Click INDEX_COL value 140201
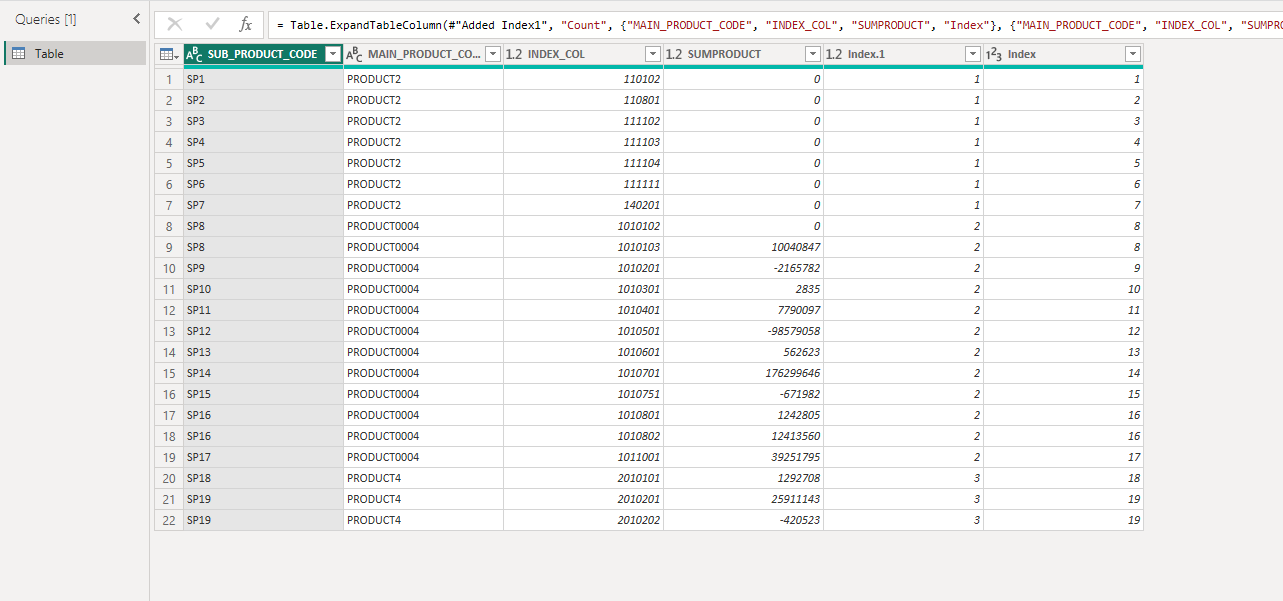Image resolution: width=1283 pixels, height=601 pixels. pyautogui.click(x=583, y=205)
